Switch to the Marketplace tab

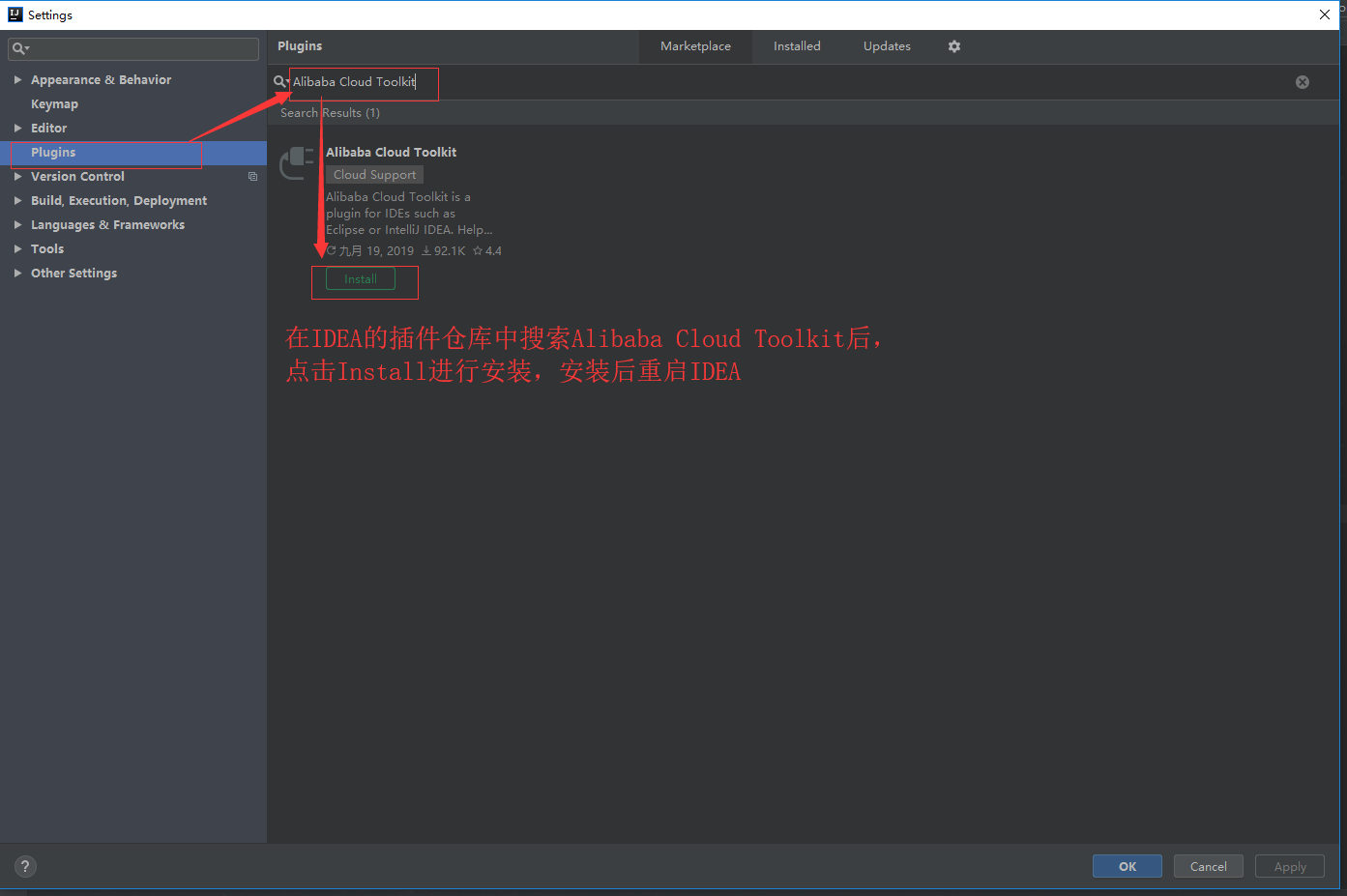tap(695, 46)
